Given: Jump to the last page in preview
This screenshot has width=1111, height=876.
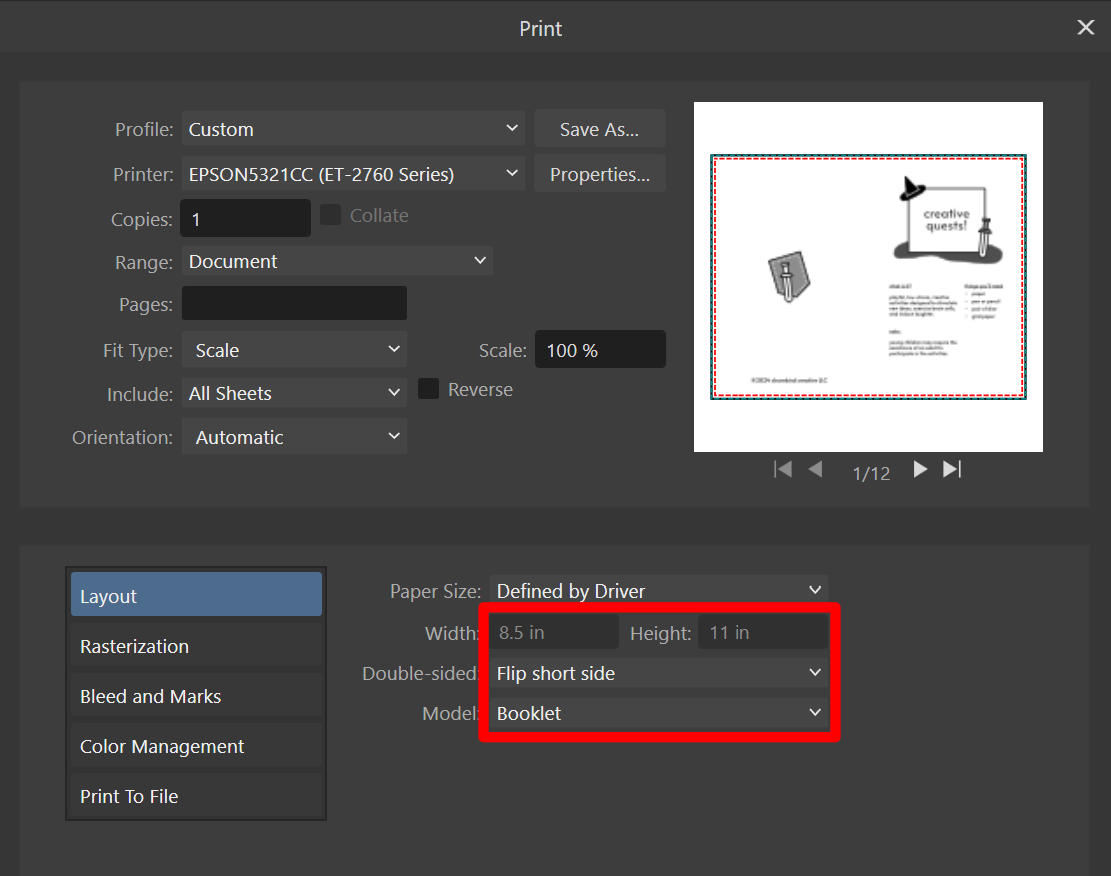Looking at the screenshot, I should tap(951, 469).
